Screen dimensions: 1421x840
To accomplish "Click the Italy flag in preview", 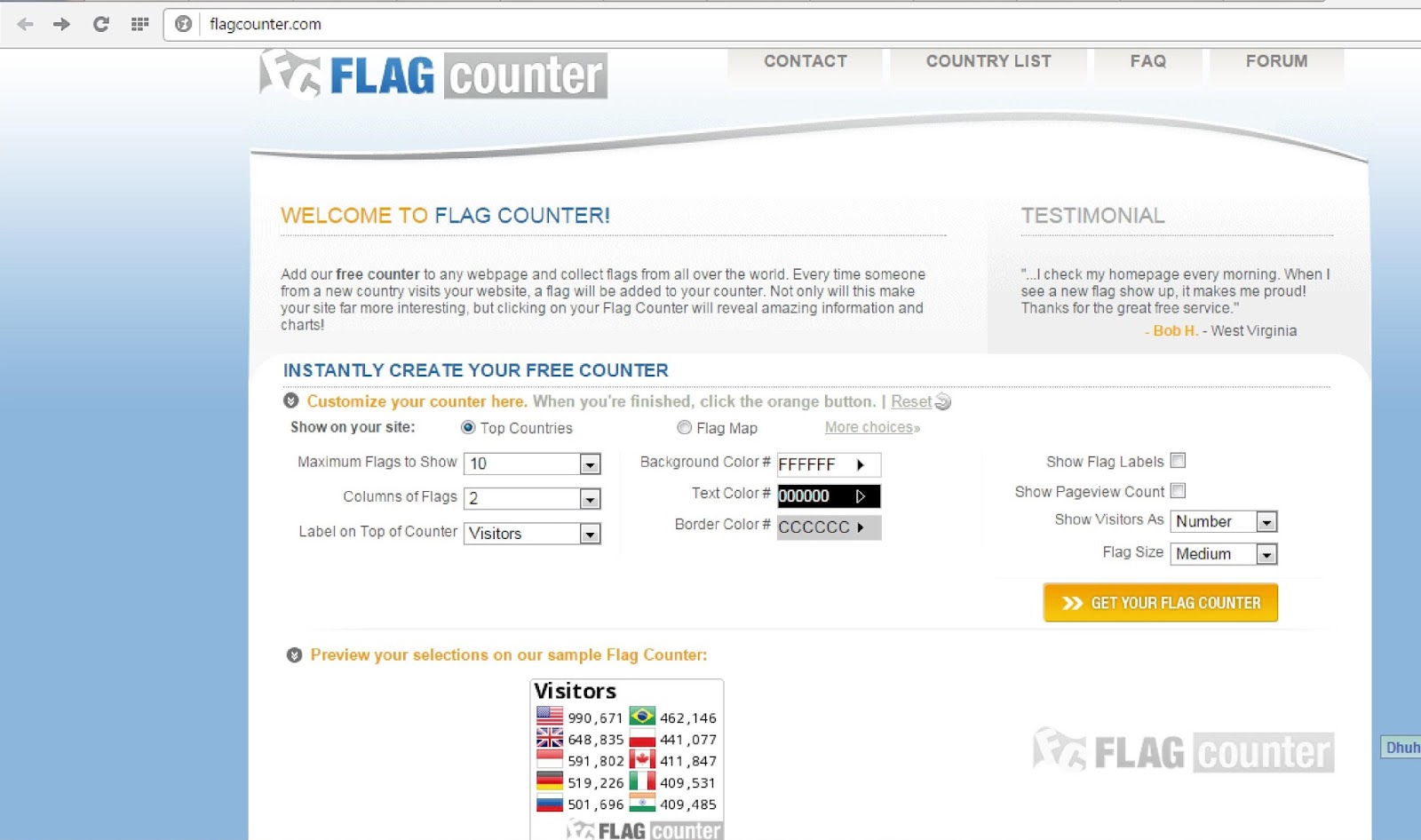I will point(642,781).
